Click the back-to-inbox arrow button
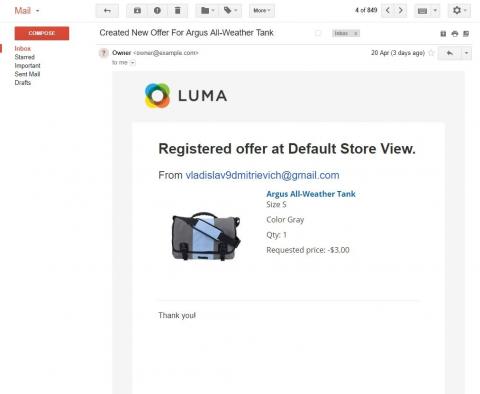The image size is (480, 394). click(107, 11)
